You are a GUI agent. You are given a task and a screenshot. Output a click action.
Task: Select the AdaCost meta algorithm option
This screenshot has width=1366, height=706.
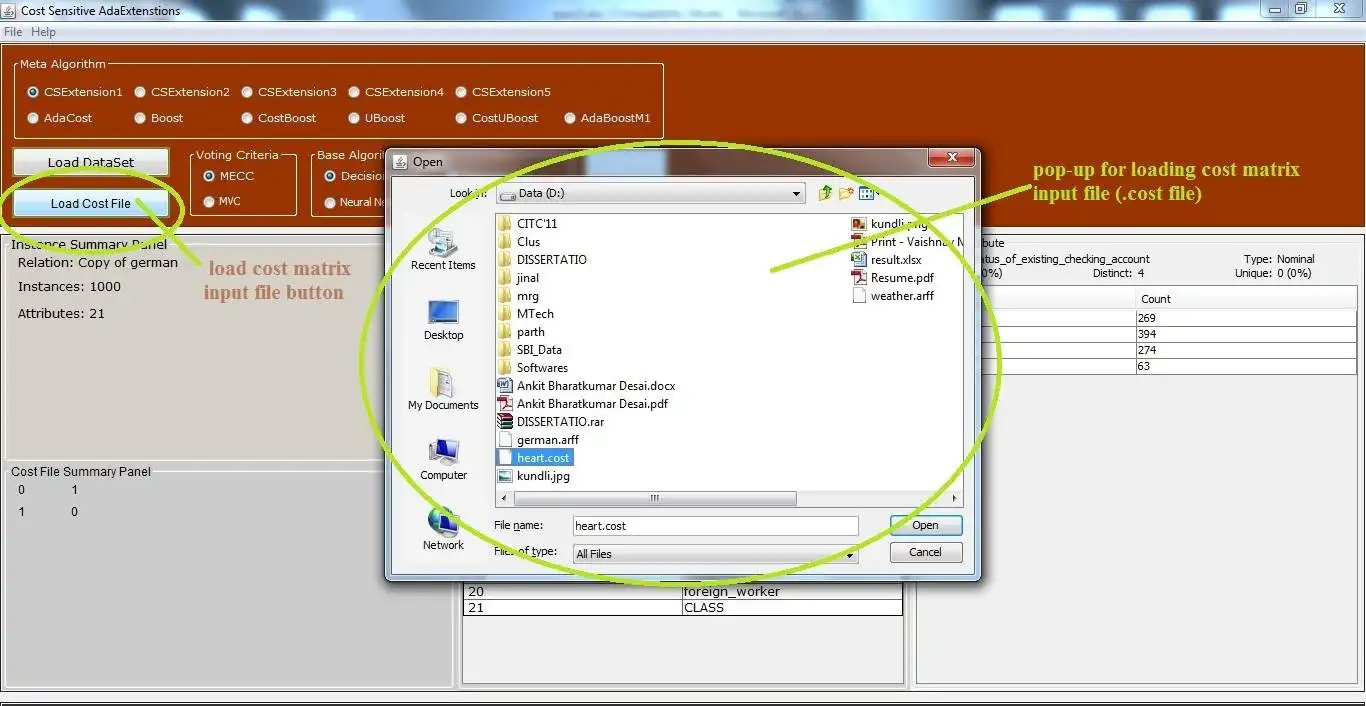pyautogui.click(x=60, y=118)
